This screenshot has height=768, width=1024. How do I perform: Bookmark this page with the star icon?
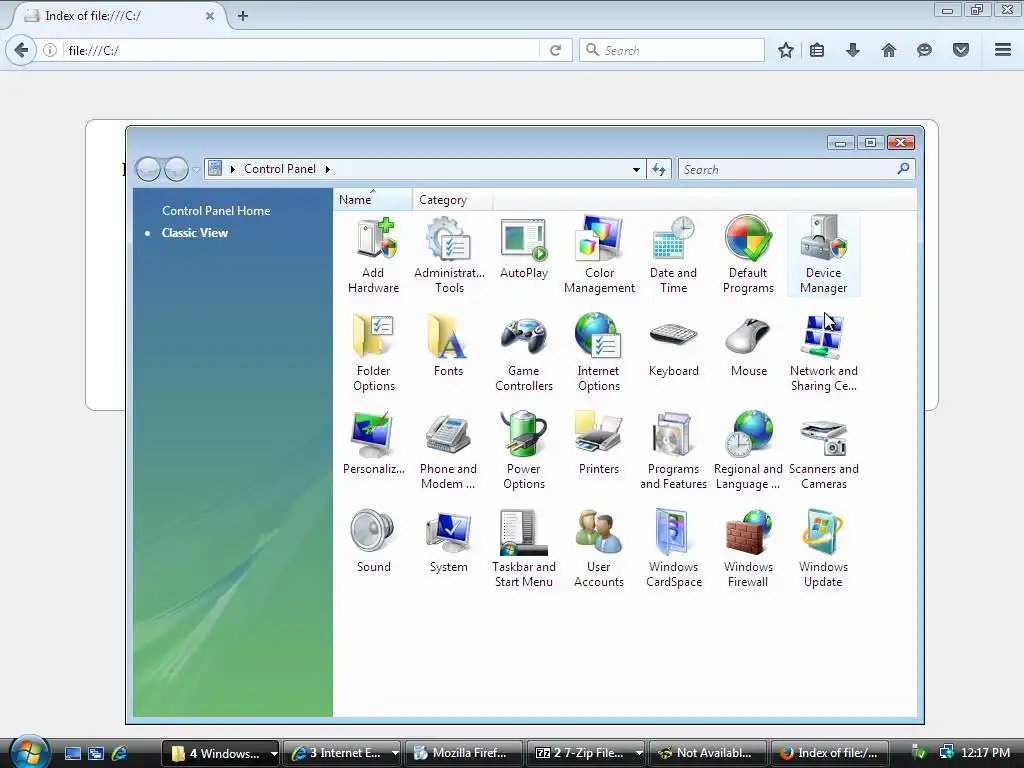click(786, 50)
